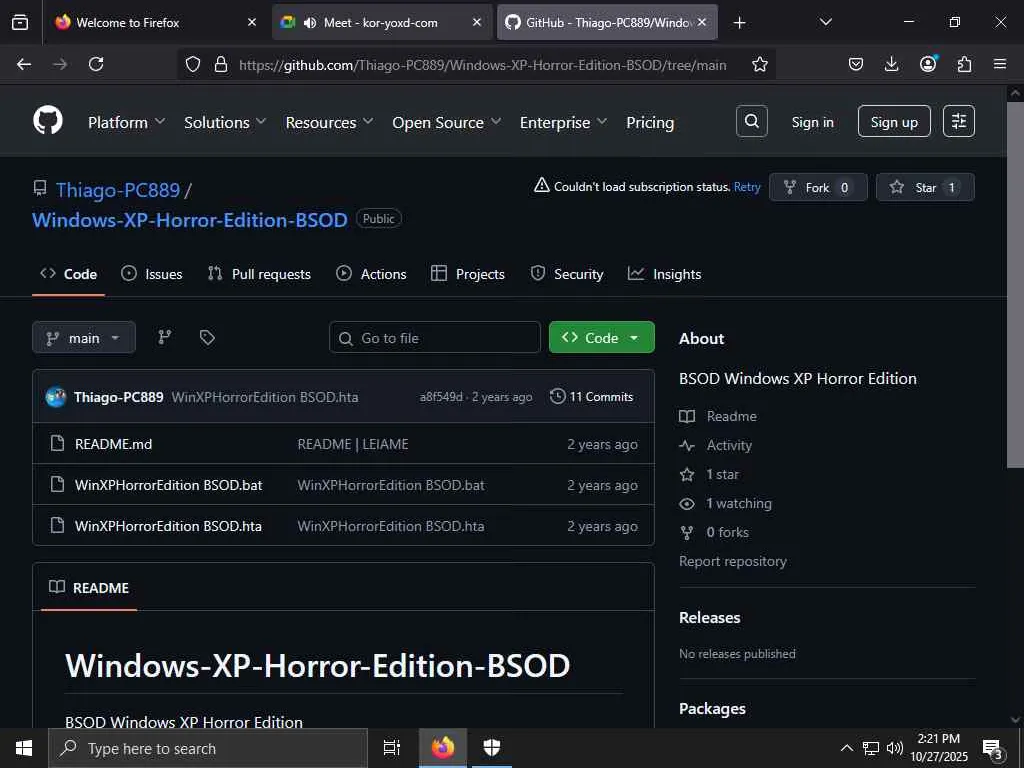The height and width of the screenshot is (768, 1024).
Task: Open the Windows Start button
Action: coord(24,748)
